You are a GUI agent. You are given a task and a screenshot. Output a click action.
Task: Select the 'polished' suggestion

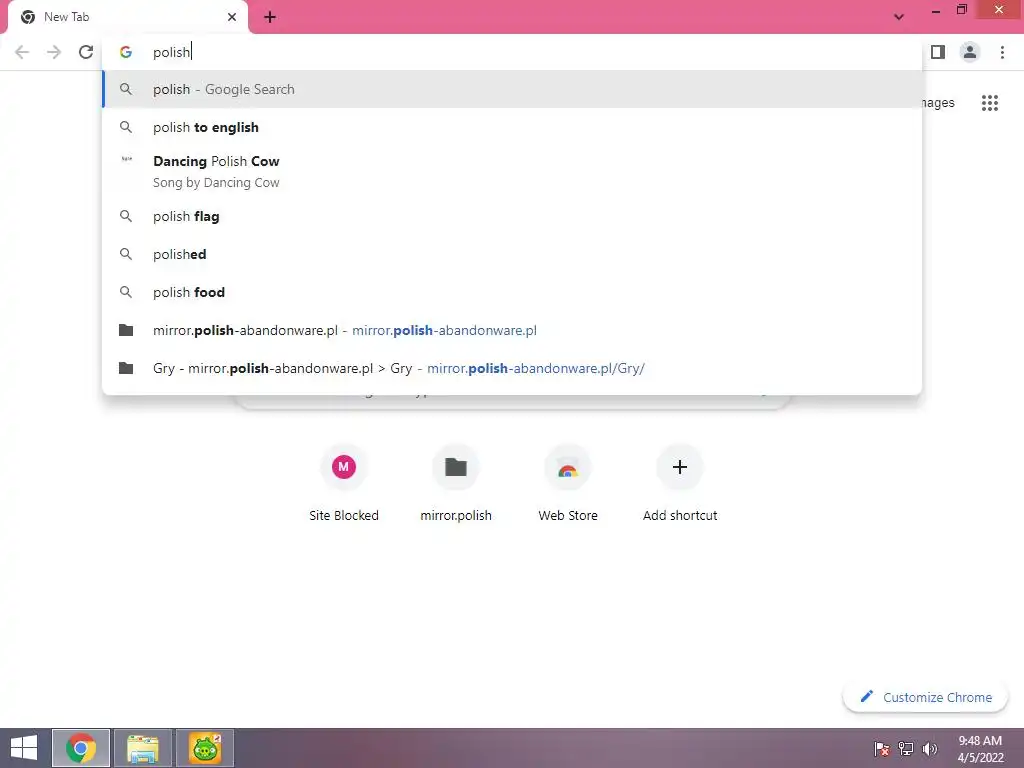tap(512, 254)
